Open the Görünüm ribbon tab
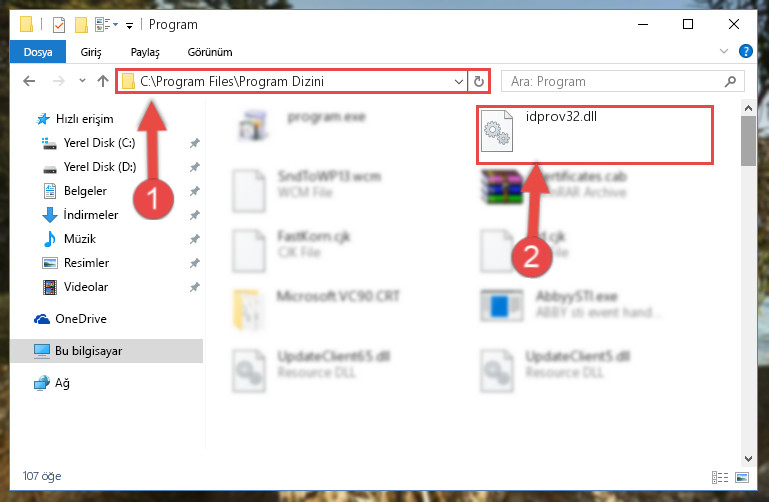Image resolution: width=769 pixels, height=502 pixels. coord(210,52)
